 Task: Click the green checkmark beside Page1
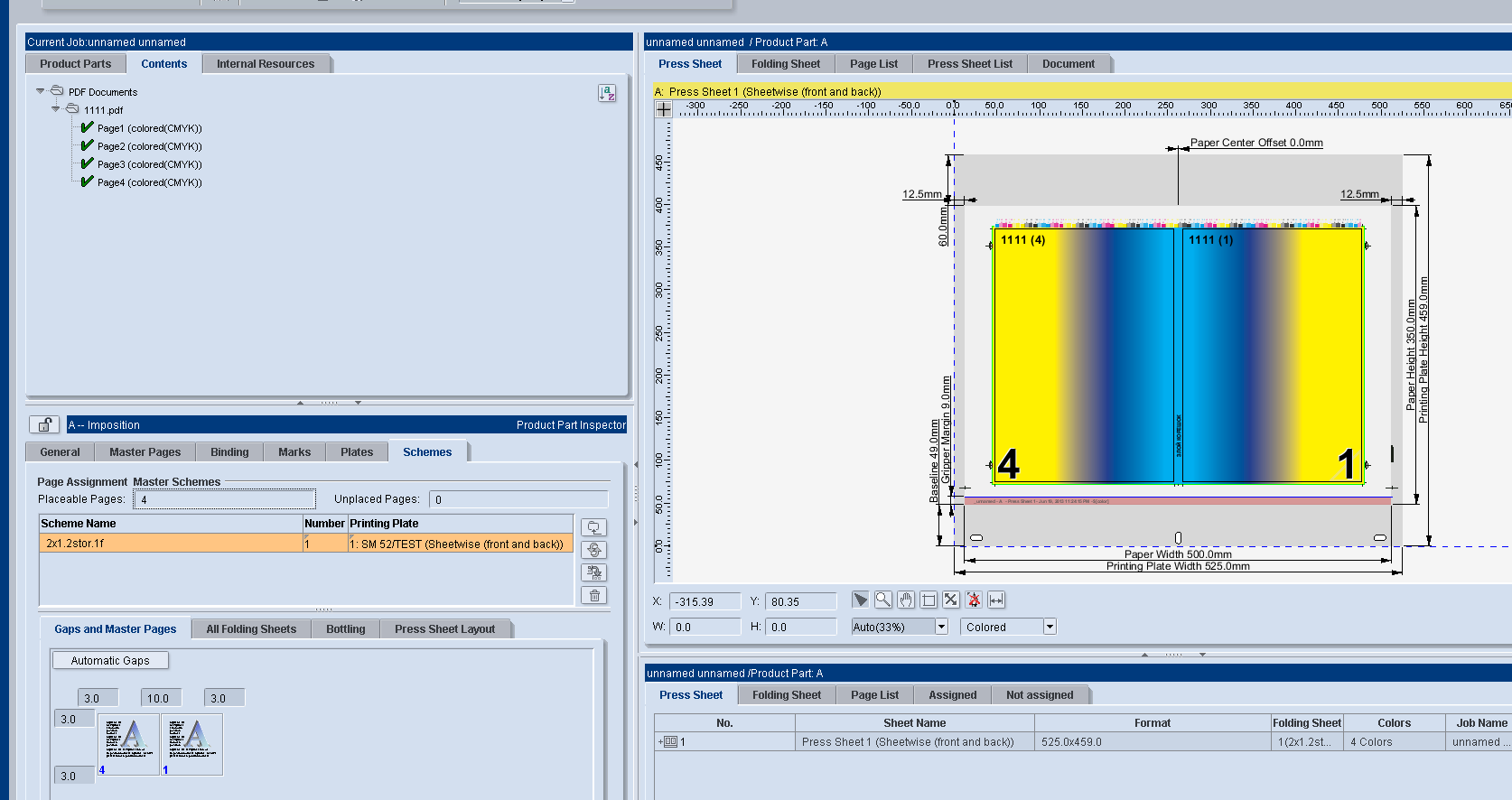(88, 128)
